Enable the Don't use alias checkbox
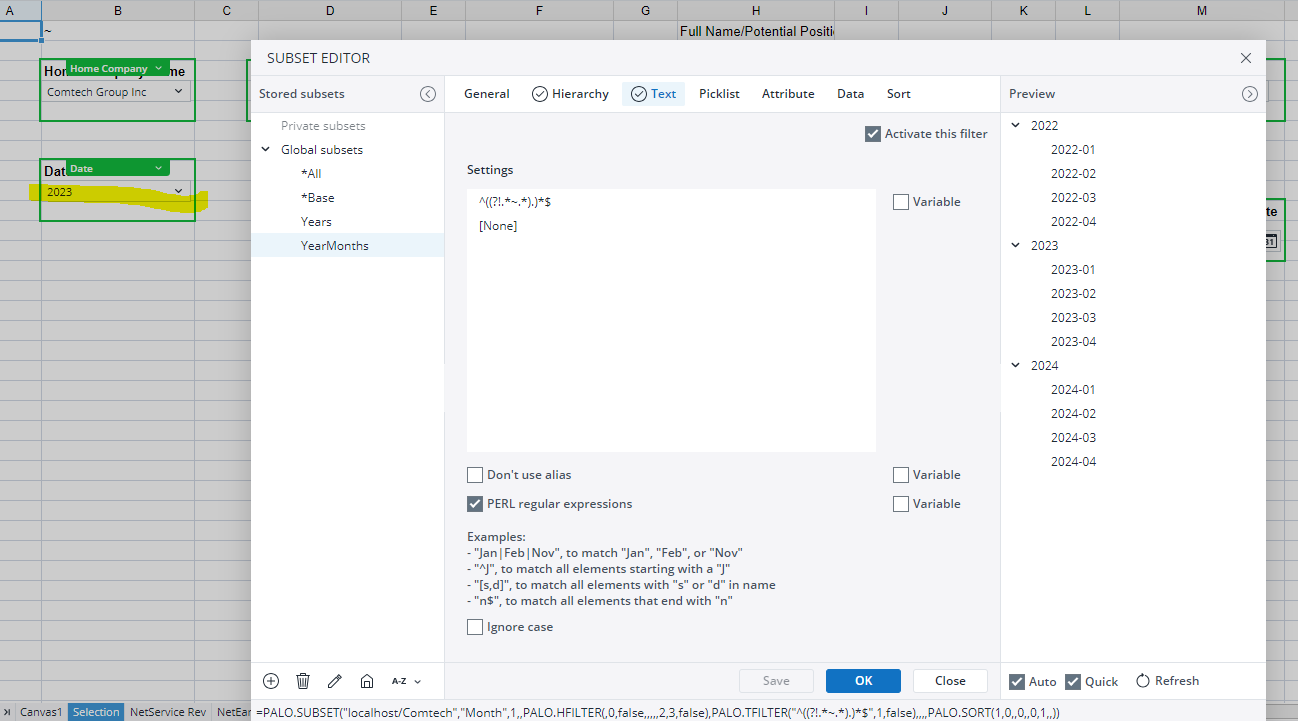The width and height of the screenshot is (1298, 721). pos(475,475)
